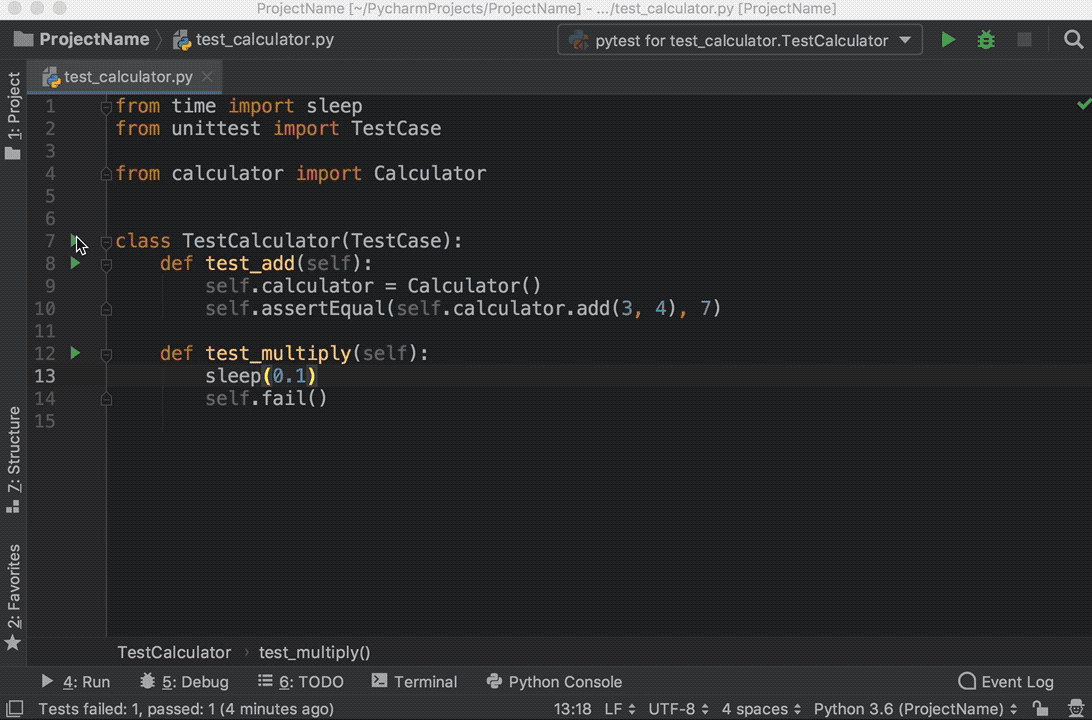
Task: Run test_add from its gutter run icon
Action: 75,263
